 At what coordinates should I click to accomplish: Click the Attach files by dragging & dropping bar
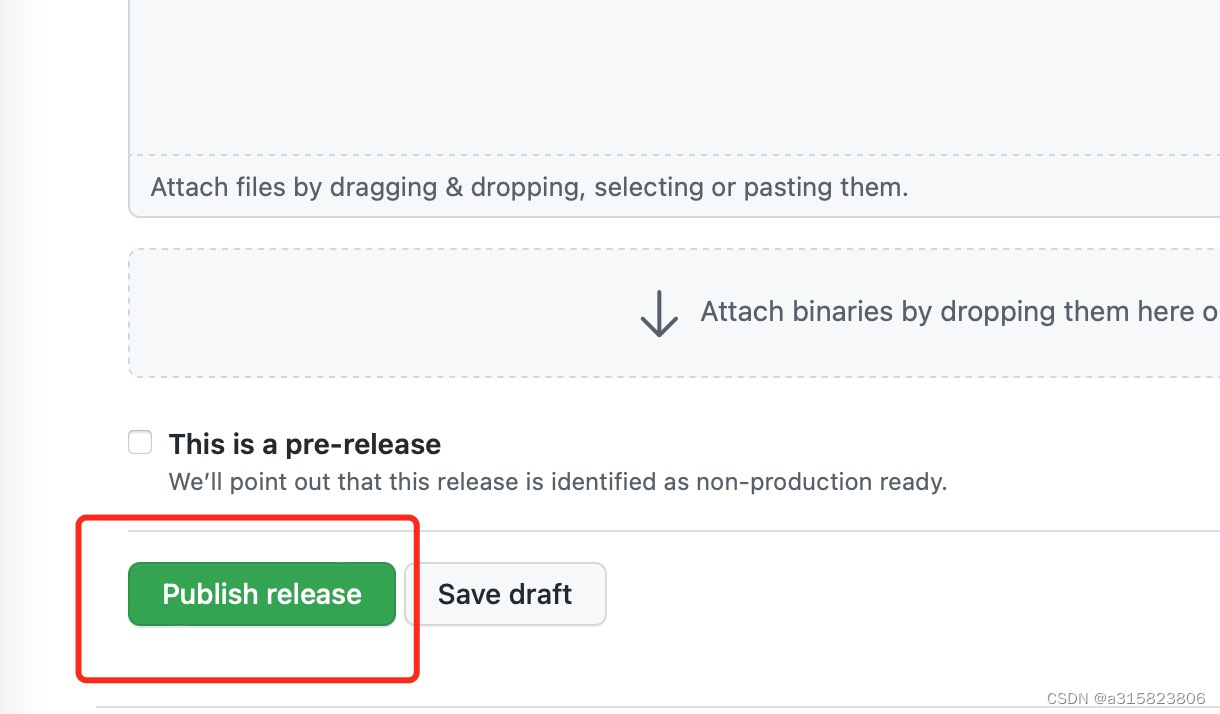tap(674, 186)
